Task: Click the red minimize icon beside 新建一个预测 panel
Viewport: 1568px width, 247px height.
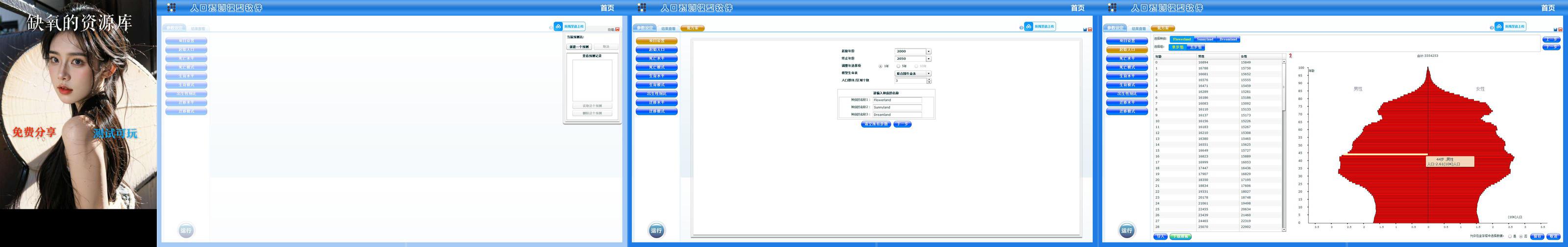Action: point(617,29)
